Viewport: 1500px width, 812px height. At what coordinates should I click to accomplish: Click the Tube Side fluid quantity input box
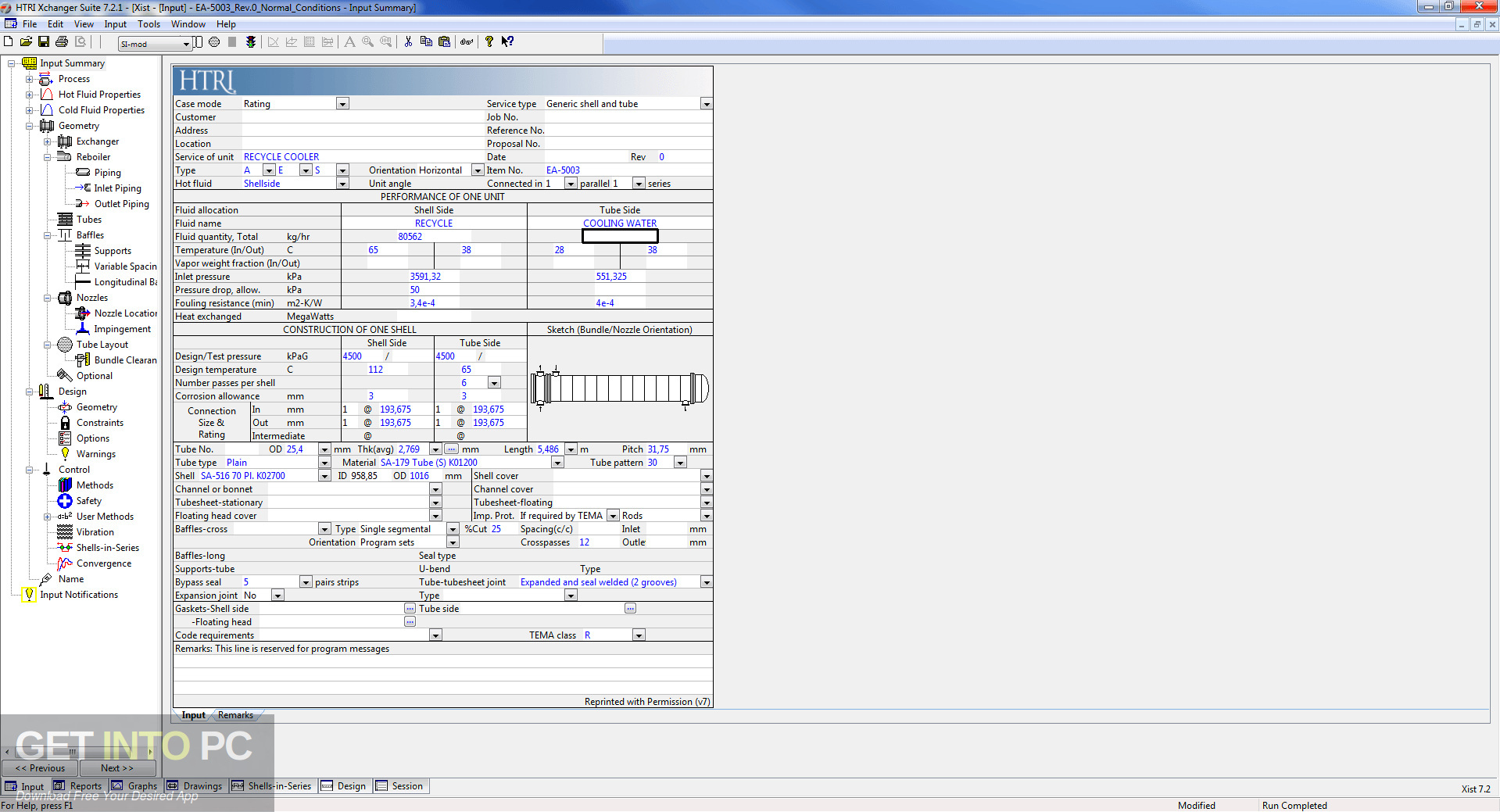(x=620, y=236)
